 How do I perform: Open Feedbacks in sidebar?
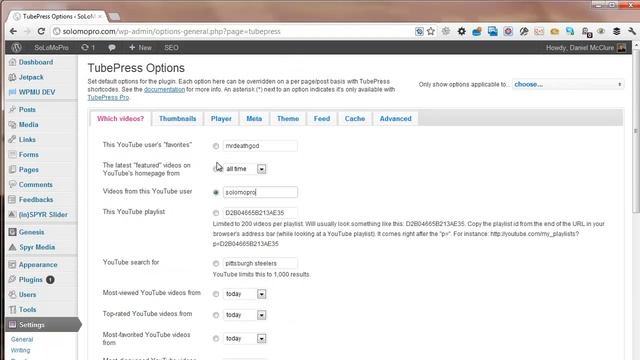coord(36,200)
